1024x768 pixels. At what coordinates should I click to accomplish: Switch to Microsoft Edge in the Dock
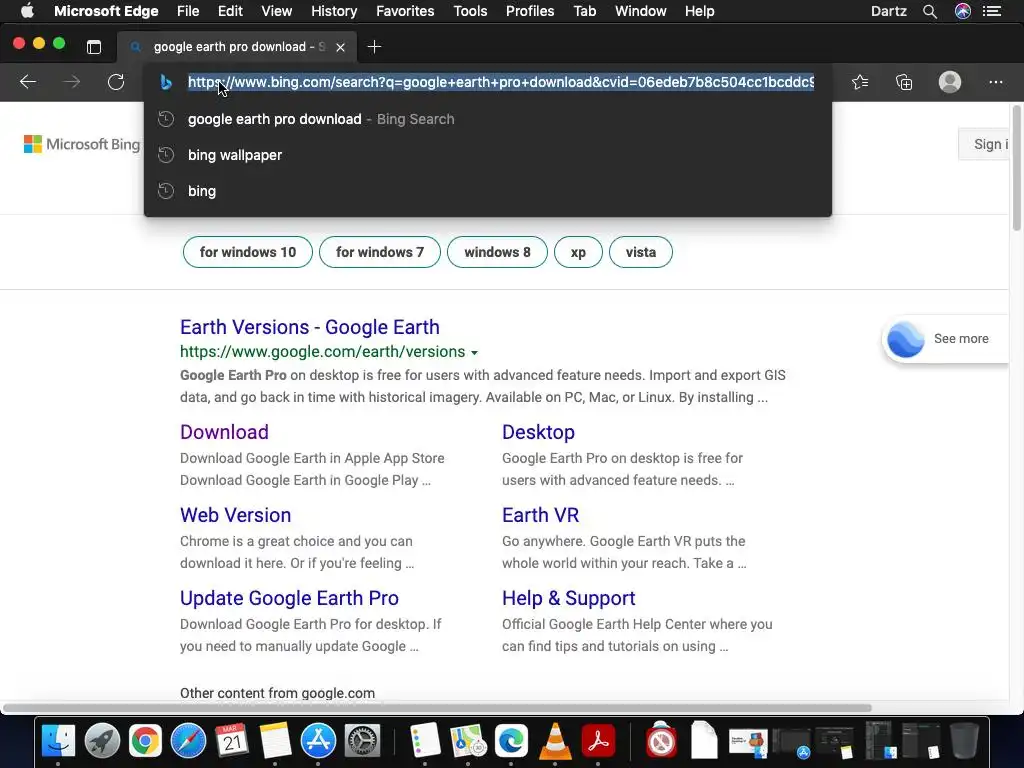(511, 741)
